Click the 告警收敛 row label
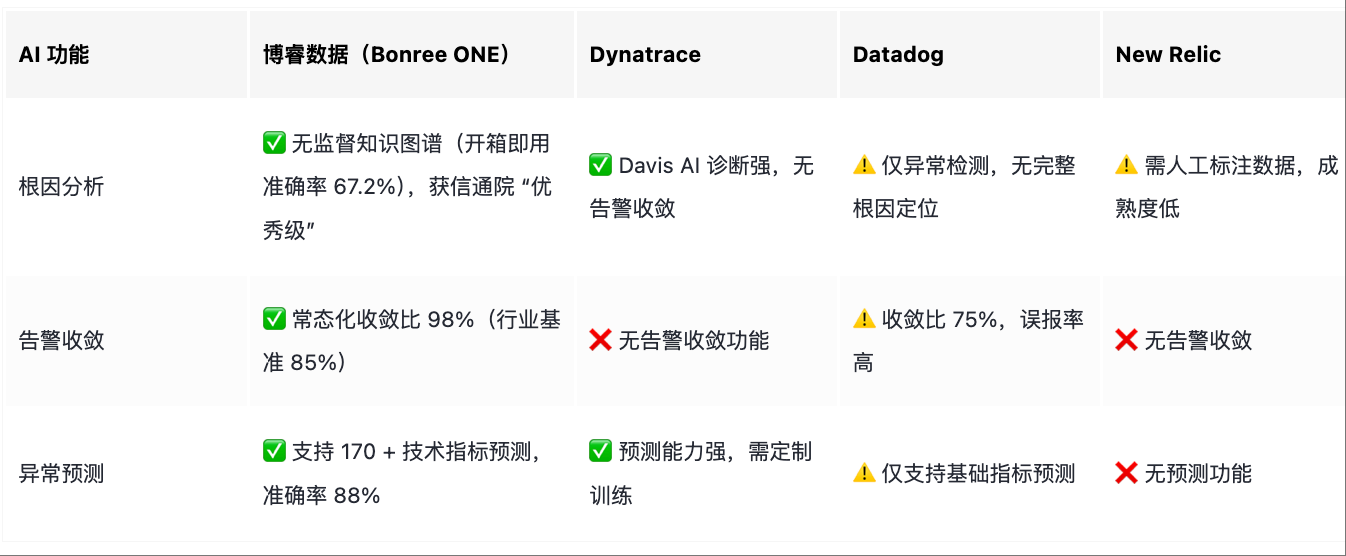 [x=62, y=341]
